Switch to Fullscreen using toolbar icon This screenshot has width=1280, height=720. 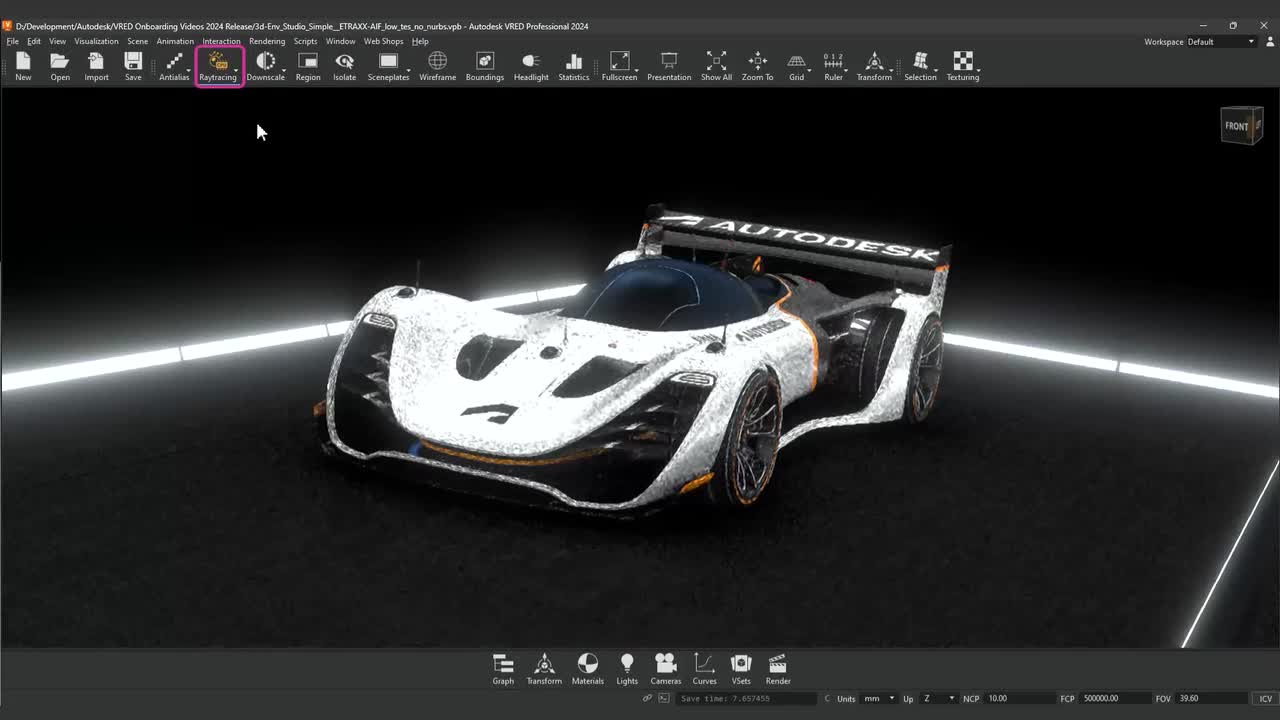coord(619,66)
